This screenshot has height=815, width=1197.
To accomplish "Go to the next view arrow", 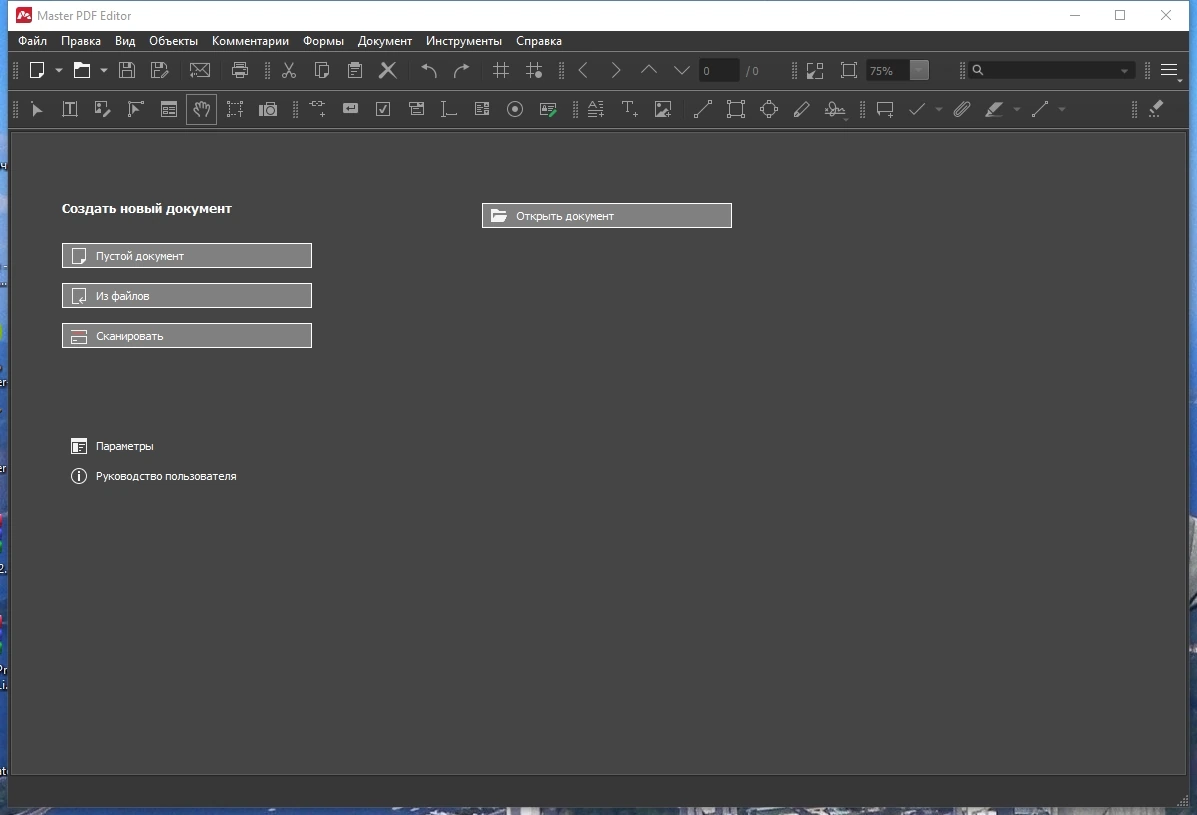I will (616, 70).
